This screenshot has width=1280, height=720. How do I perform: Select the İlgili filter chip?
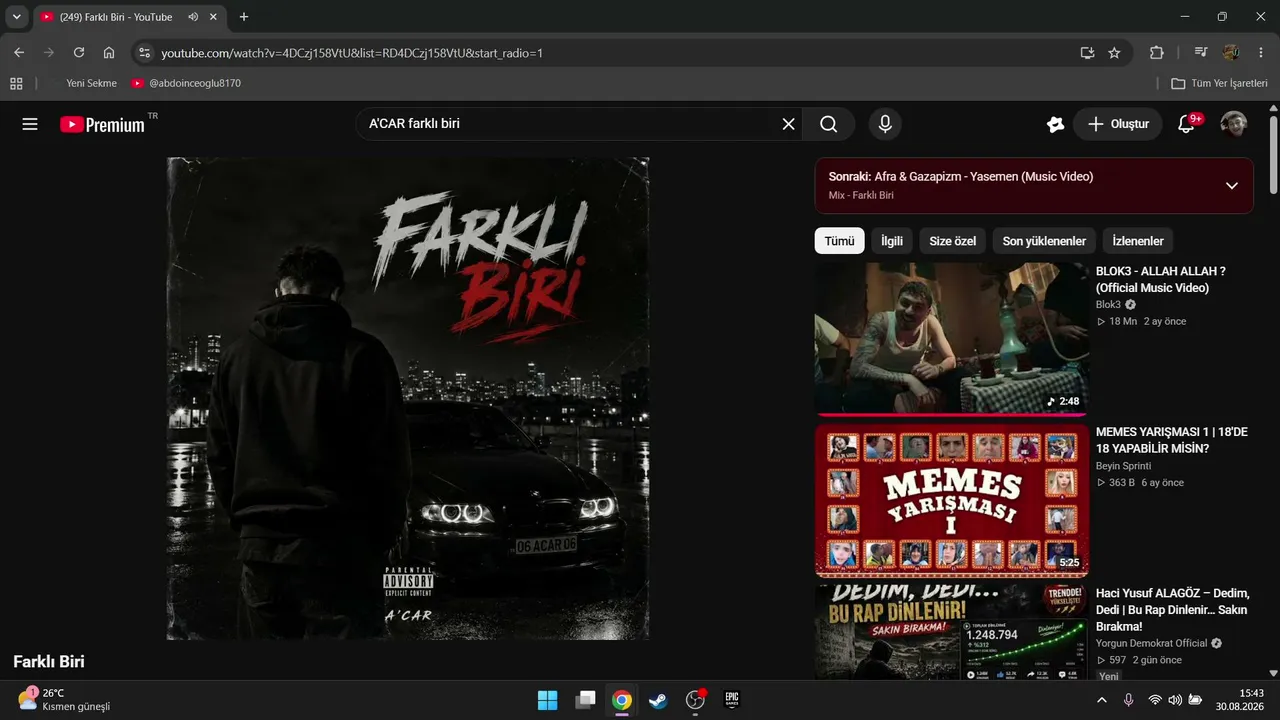892,241
